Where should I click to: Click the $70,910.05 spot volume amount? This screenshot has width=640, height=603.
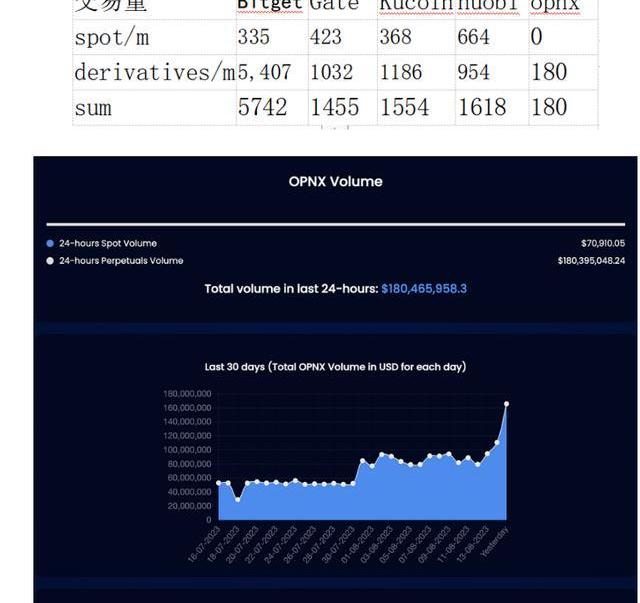tap(602, 243)
